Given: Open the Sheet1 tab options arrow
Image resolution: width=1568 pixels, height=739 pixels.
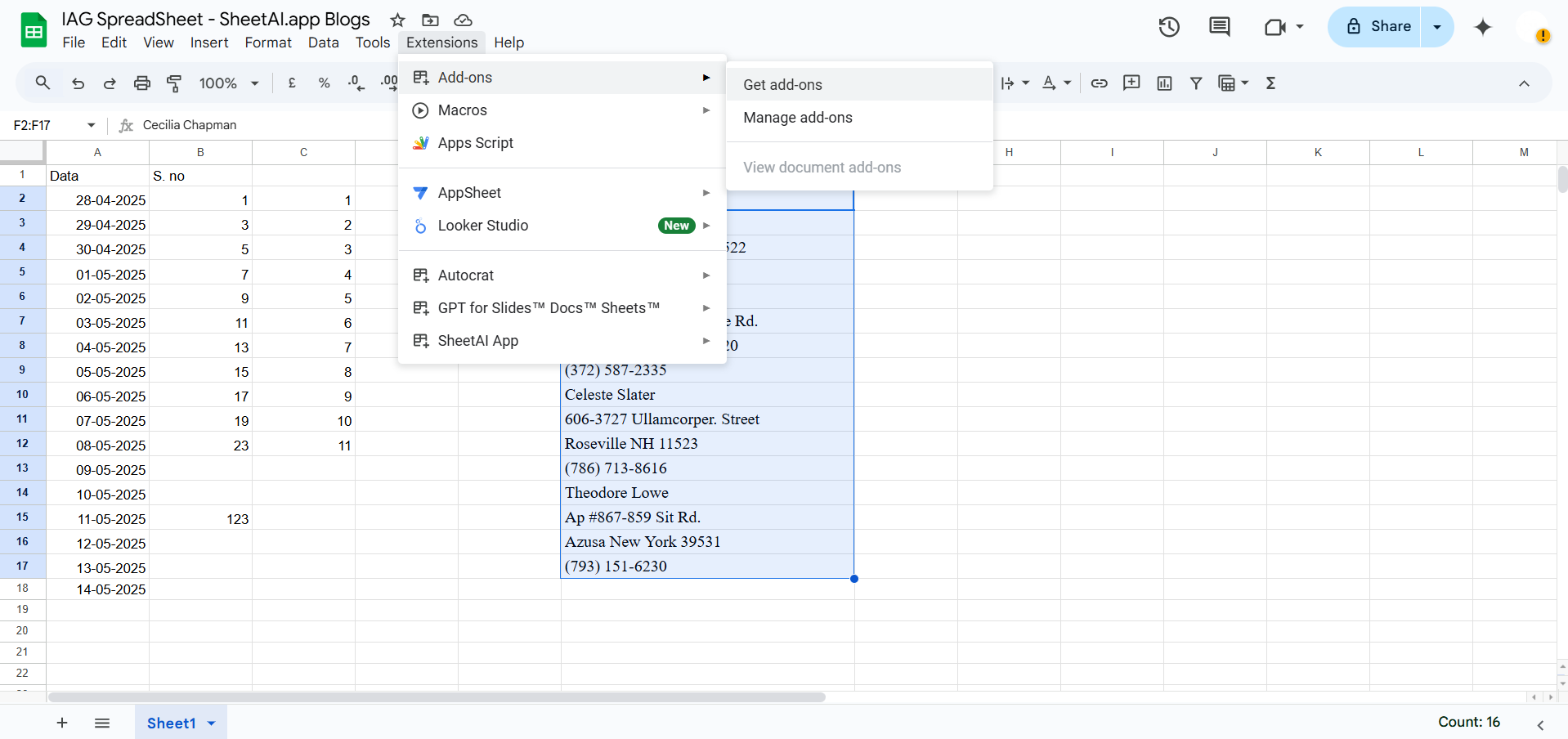Looking at the screenshot, I should pyautogui.click(x=212, y=723).
